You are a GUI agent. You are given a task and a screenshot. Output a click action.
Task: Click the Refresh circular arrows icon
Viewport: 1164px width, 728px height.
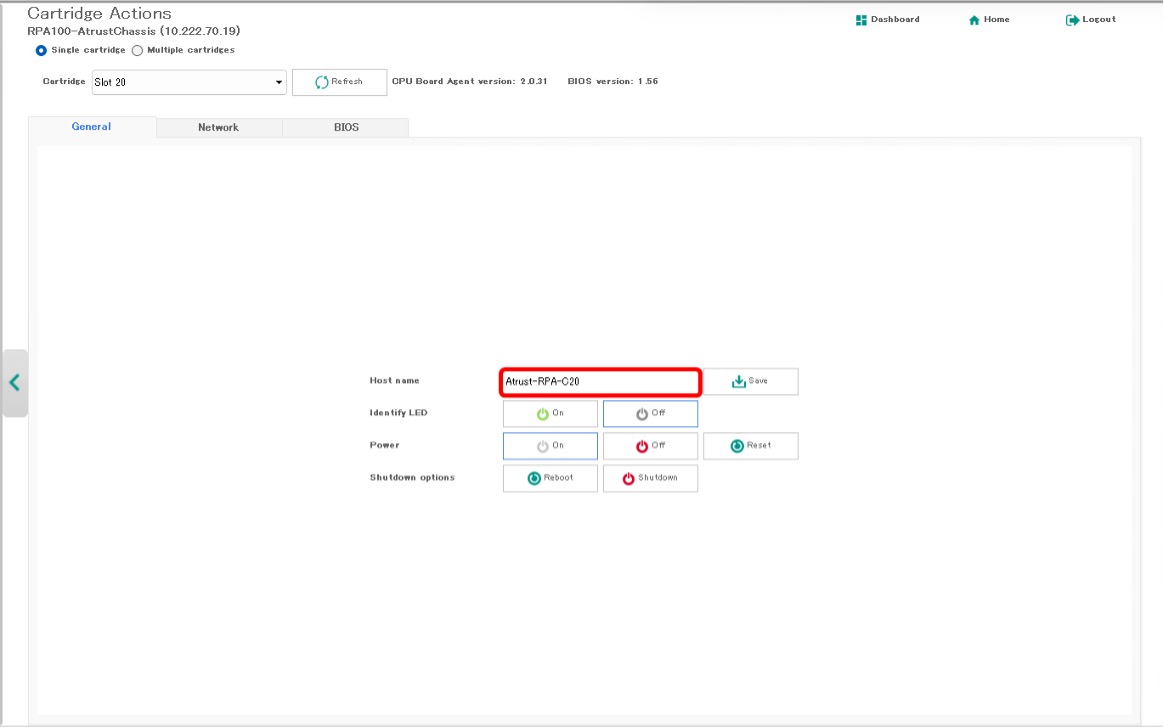[x=322, y=82]
